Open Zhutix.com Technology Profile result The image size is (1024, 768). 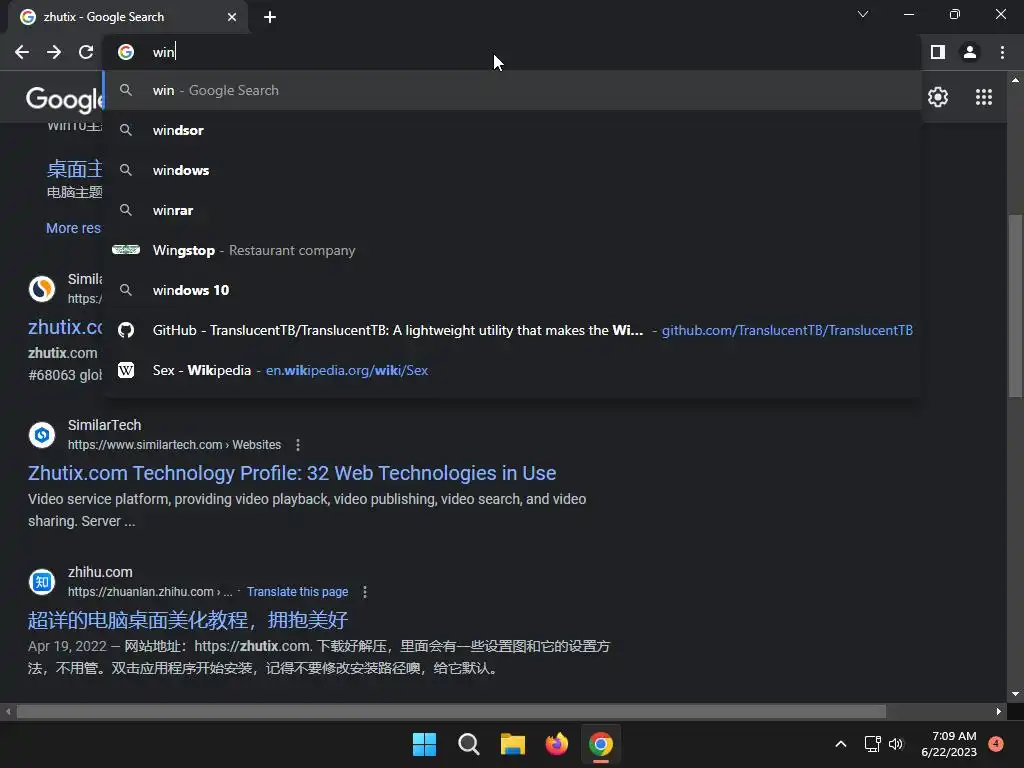click(292, 473)
